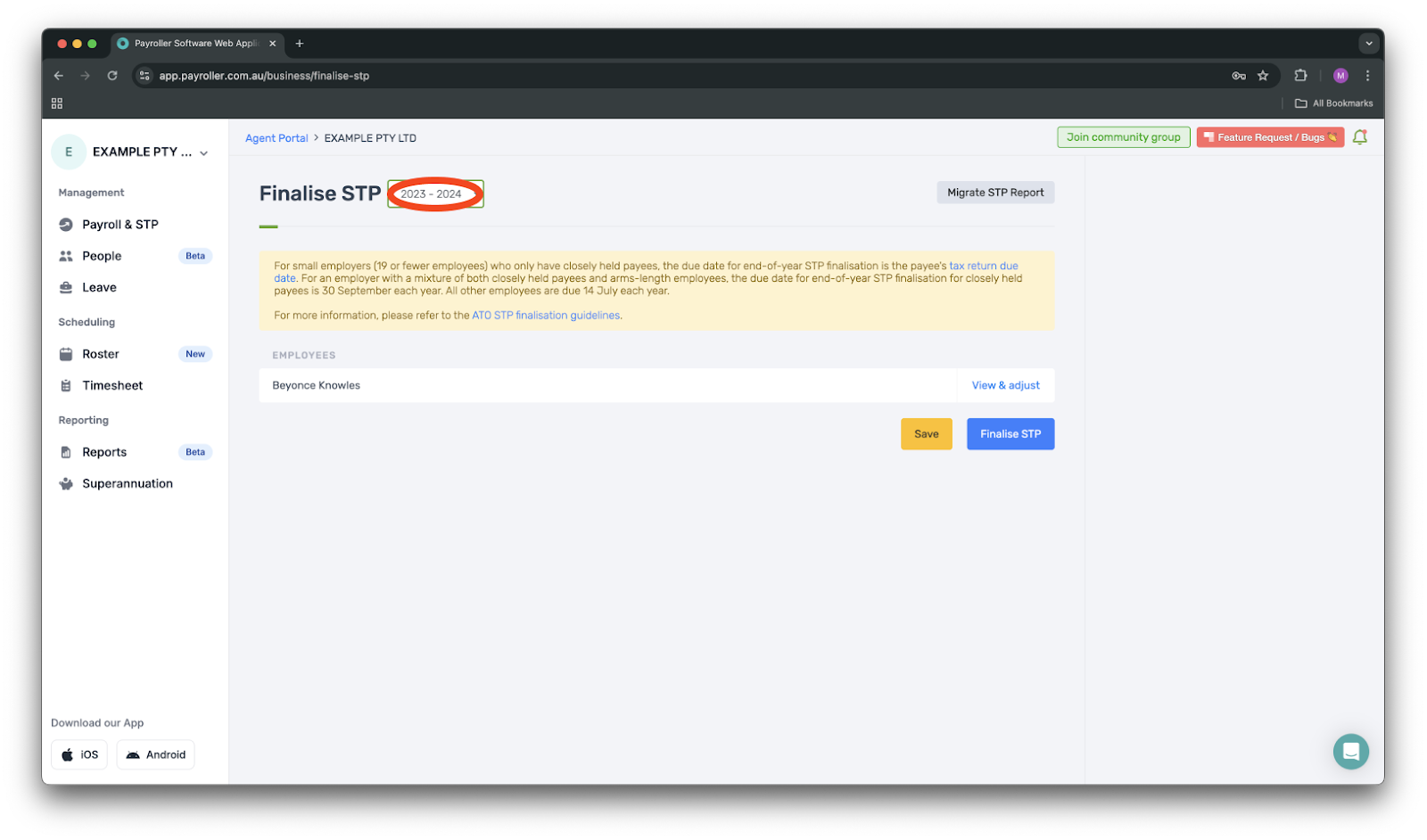This screenshot has height=840, width=1427.
Task: Open the notifications bell
Action: [1359, 137]
